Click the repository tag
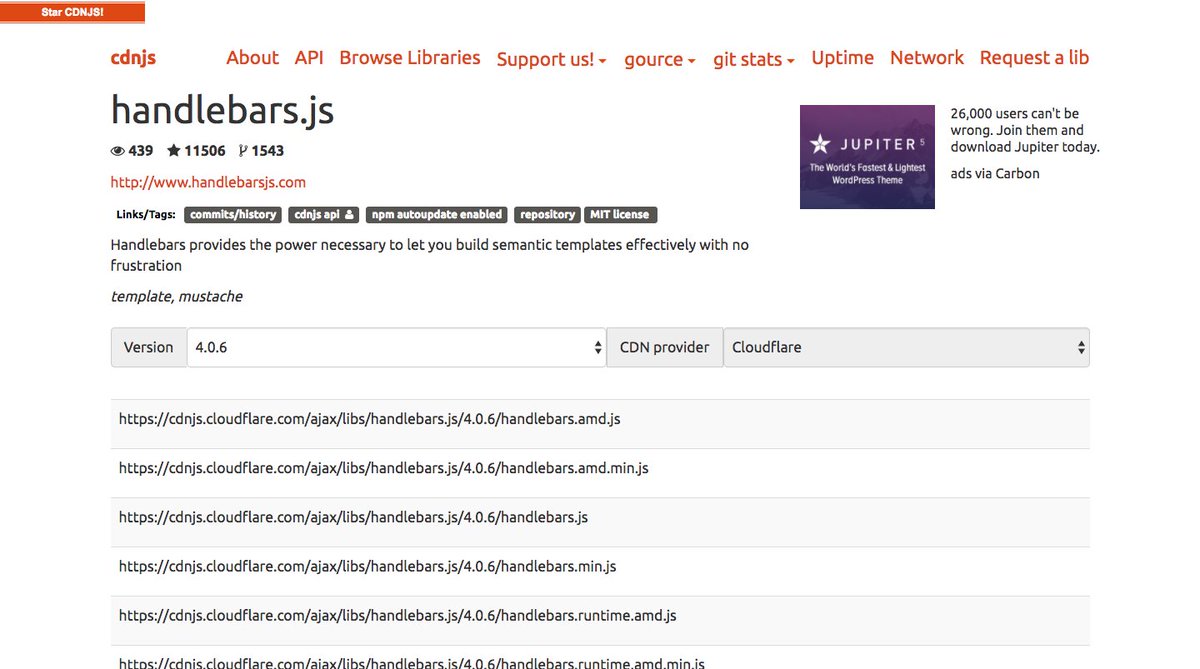This screenshot has width=1200, height=669. 547,214
